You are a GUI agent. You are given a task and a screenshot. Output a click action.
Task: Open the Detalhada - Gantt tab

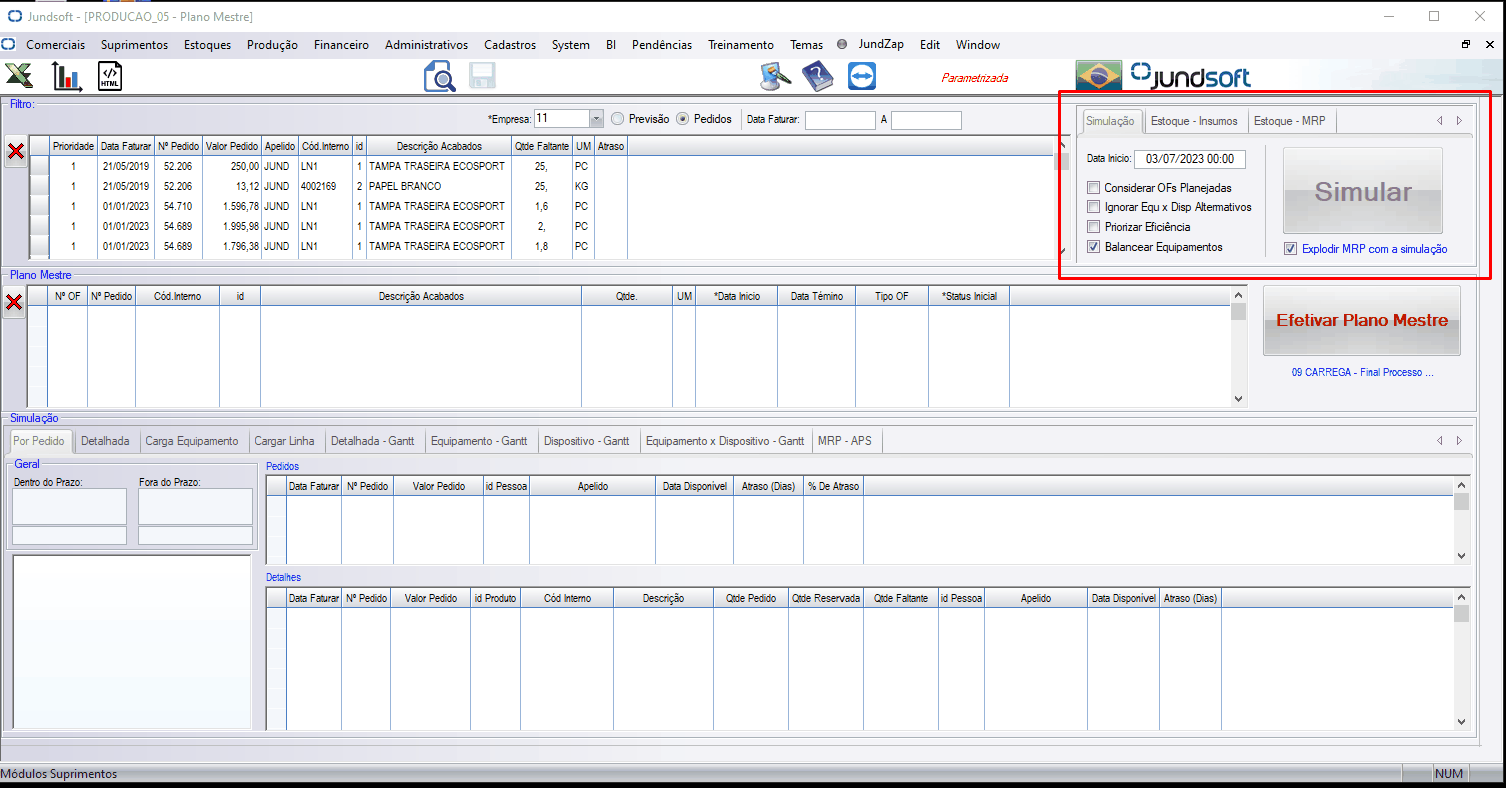pos(372,441)
